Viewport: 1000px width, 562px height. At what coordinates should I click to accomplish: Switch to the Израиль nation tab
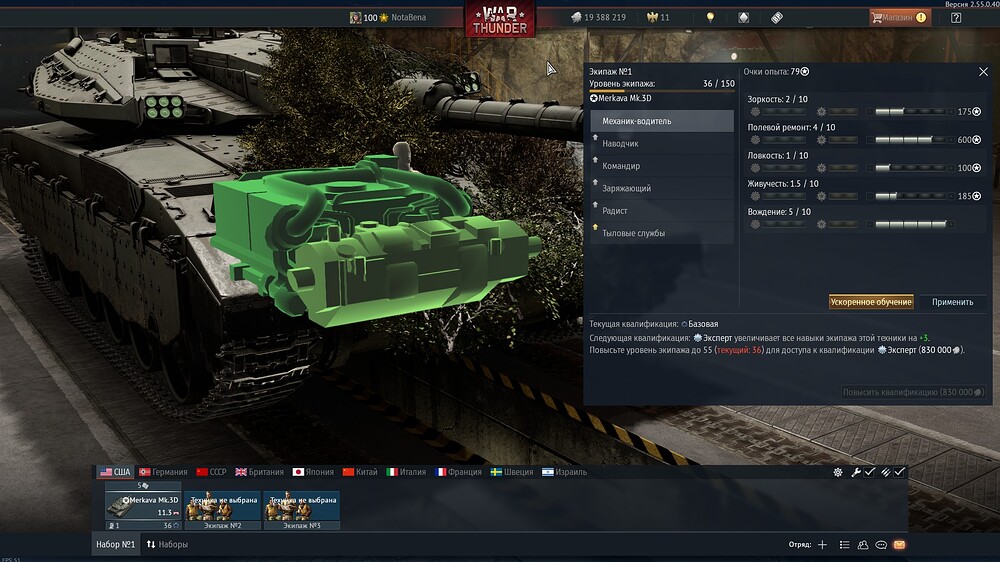point(564,472)
